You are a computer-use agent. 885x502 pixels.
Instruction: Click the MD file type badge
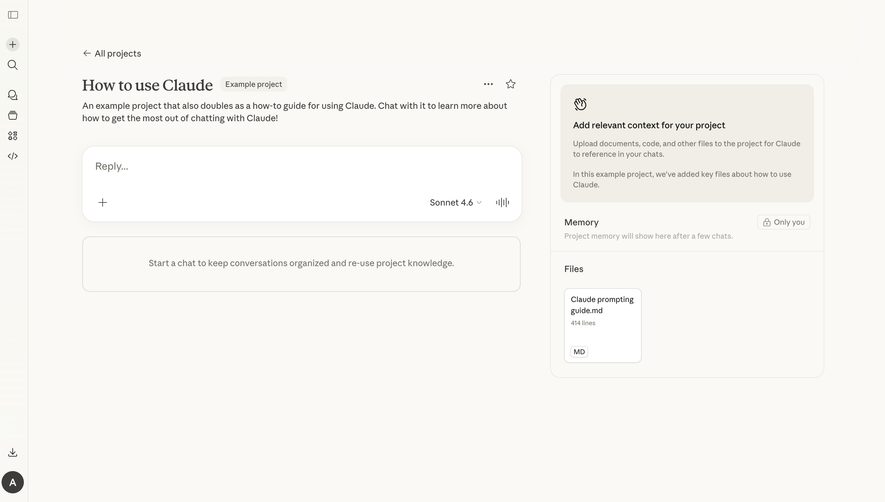579,352
